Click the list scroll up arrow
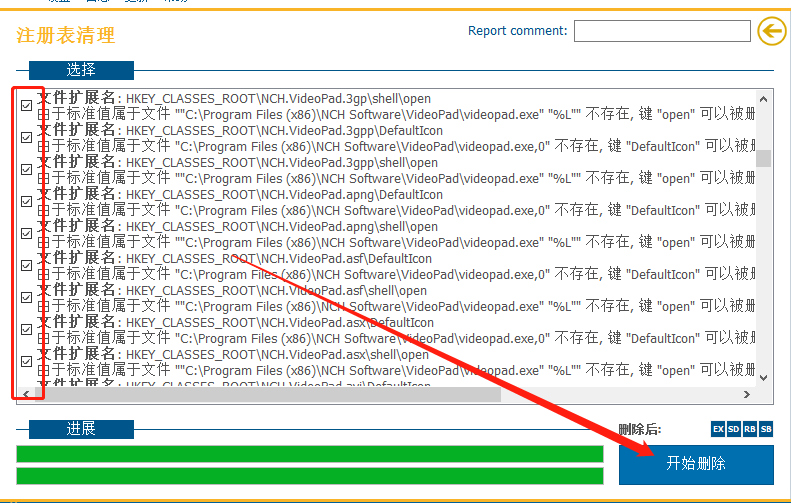The height and width of the screenshot is (504, 792). (763, 99)
